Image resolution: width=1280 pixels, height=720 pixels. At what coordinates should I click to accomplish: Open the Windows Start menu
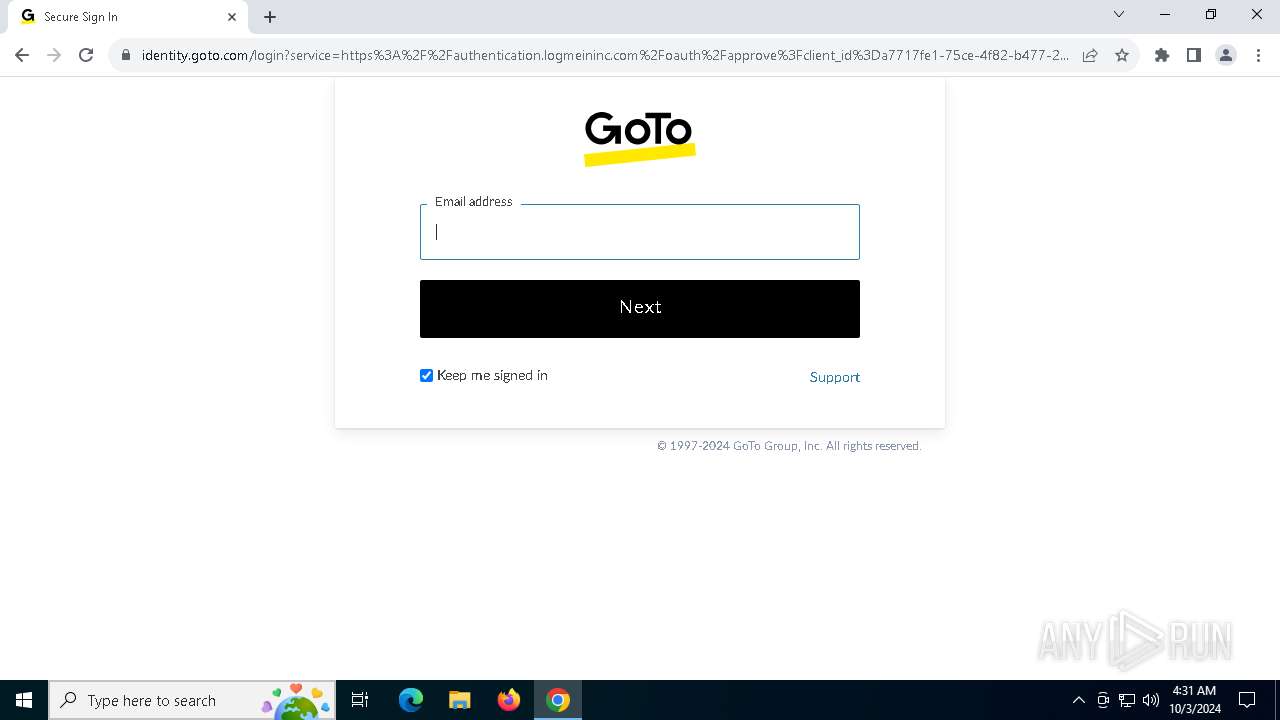coord(24,700)
